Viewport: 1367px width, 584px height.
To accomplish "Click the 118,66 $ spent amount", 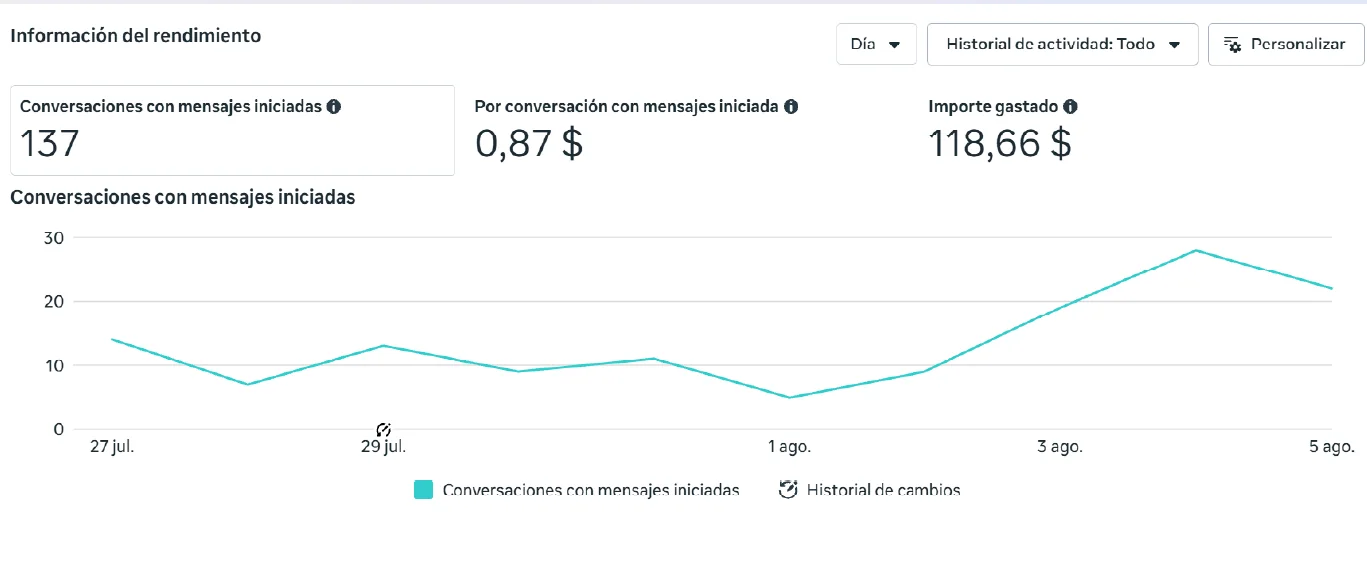I will point(1000,144).
